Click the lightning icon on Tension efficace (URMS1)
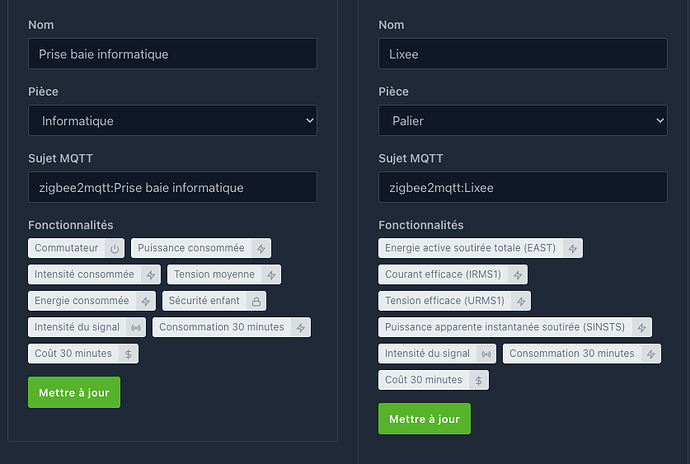 coord(521,302)
